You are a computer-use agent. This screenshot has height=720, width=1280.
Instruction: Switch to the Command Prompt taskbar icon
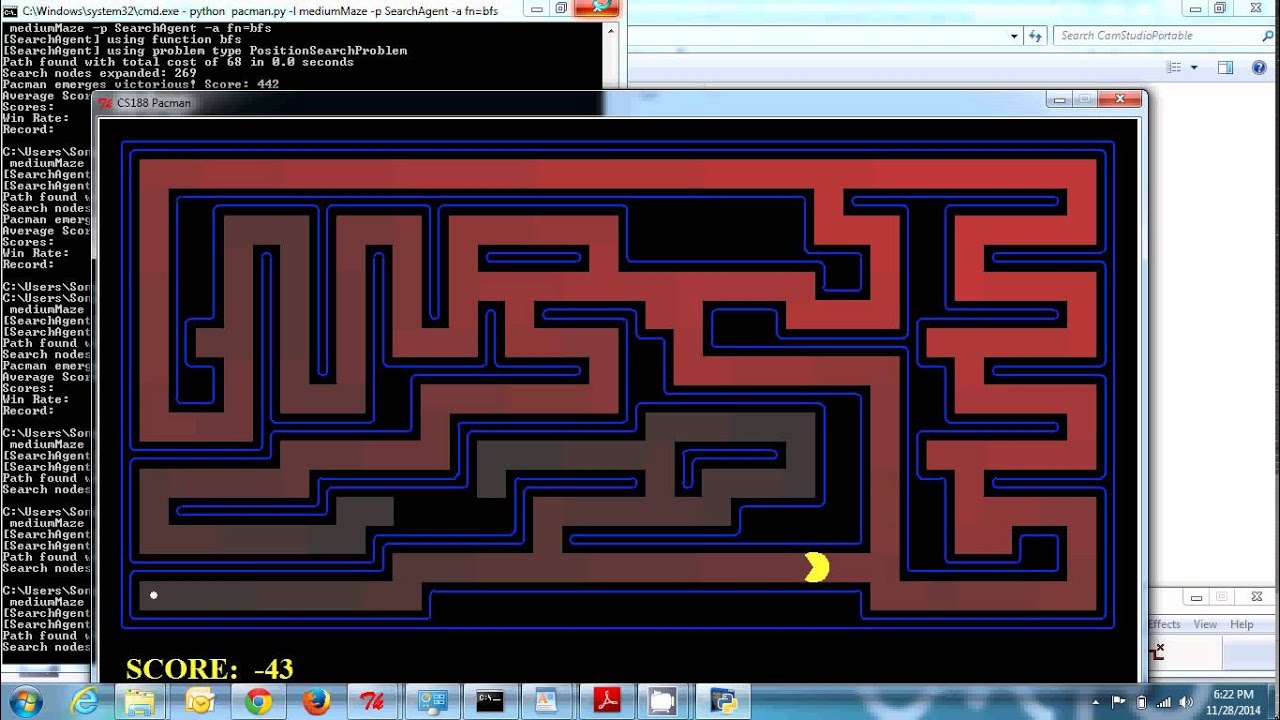point(490,701)
